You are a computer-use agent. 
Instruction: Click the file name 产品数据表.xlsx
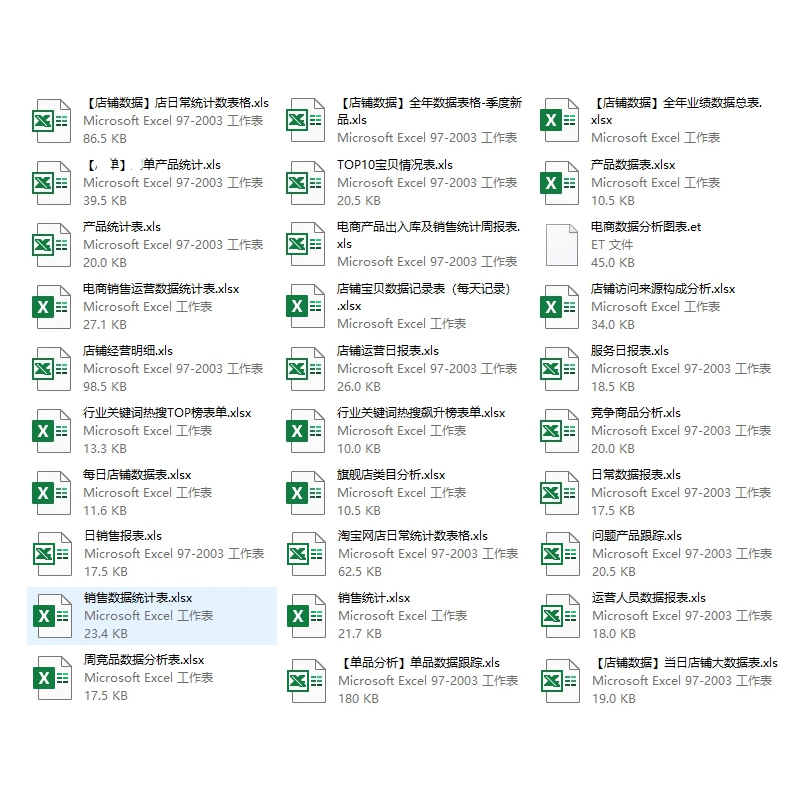(x=633, y=165)
